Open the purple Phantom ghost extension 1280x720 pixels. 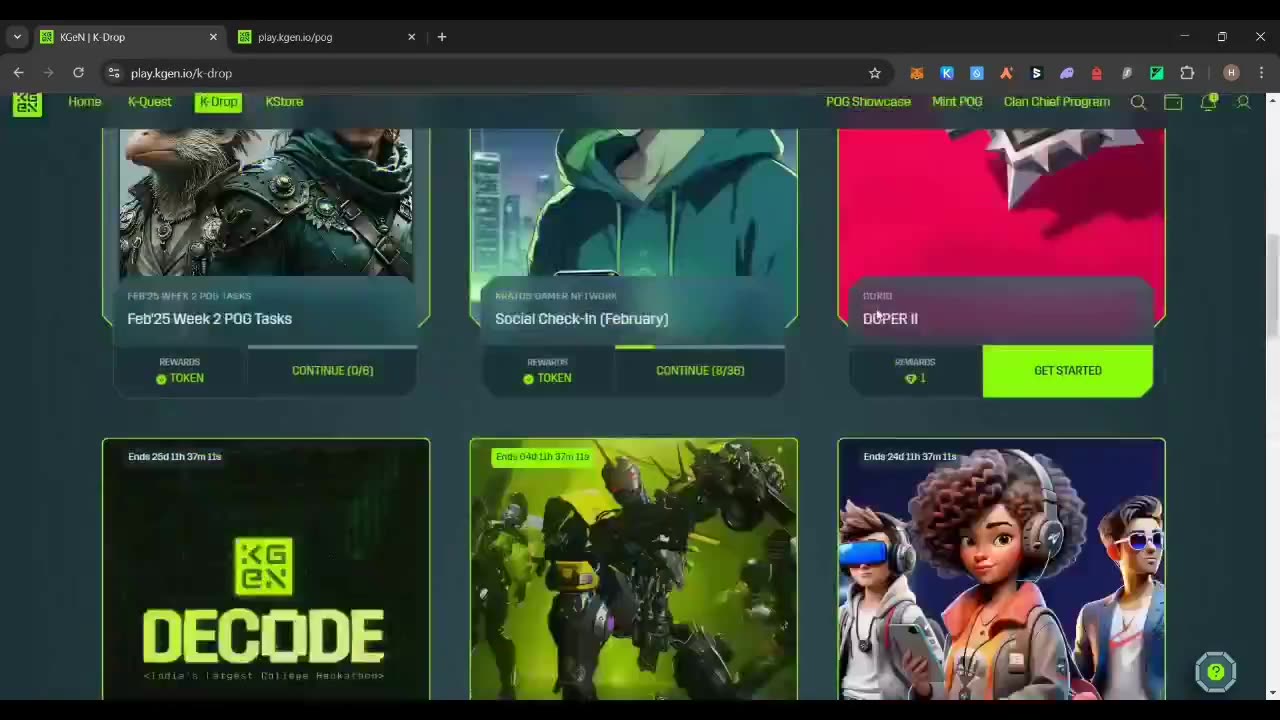click(1067, 73)
